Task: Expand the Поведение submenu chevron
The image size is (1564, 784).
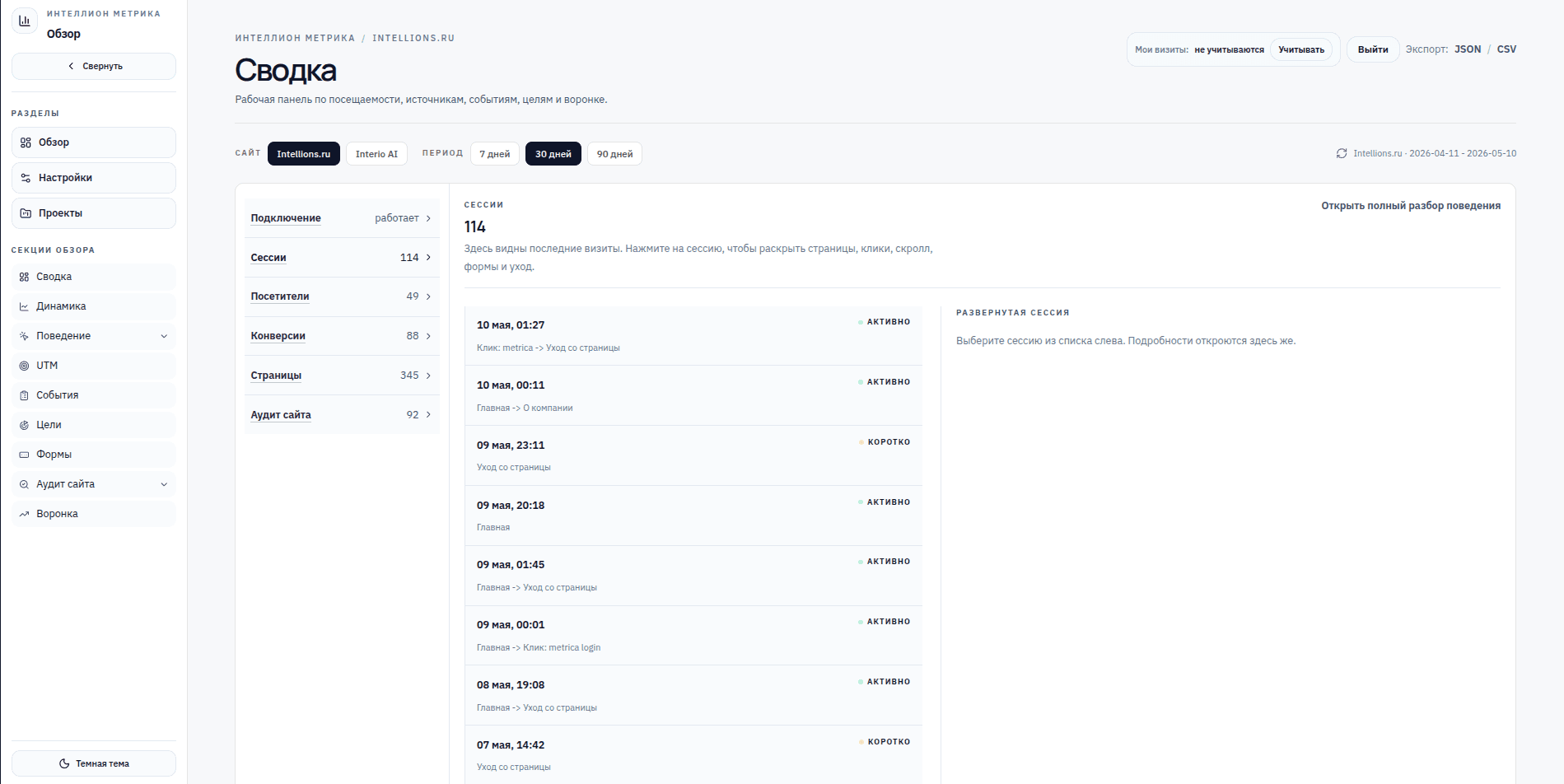Action: (164, 336)
